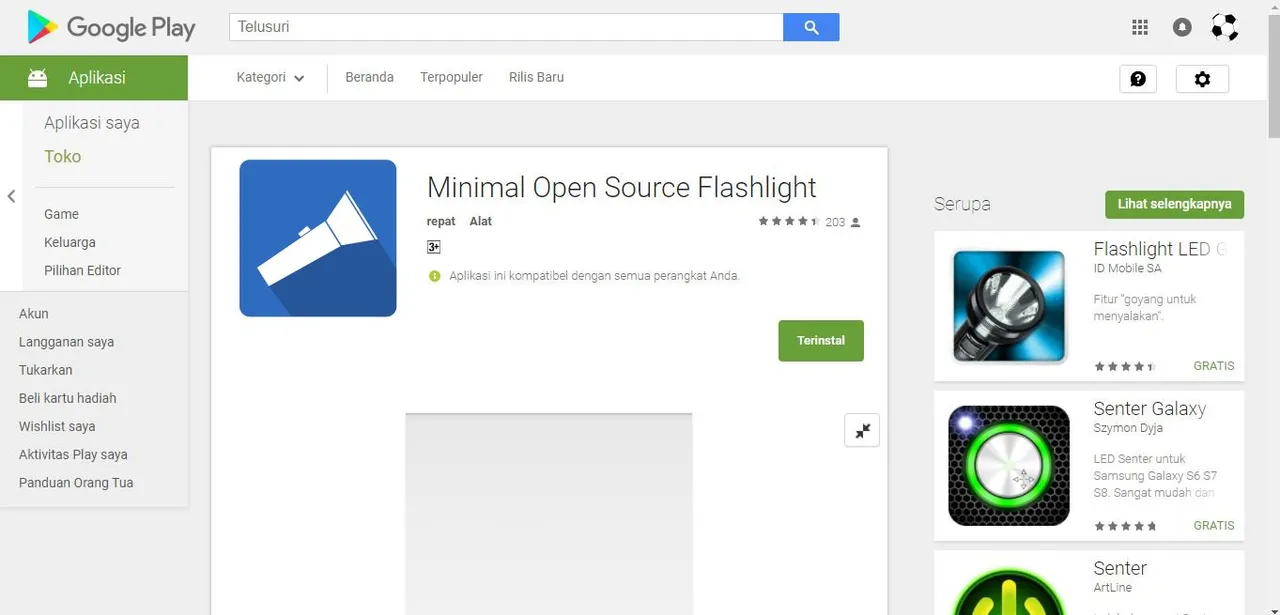Select Toko in sidebar

[62, 156]
